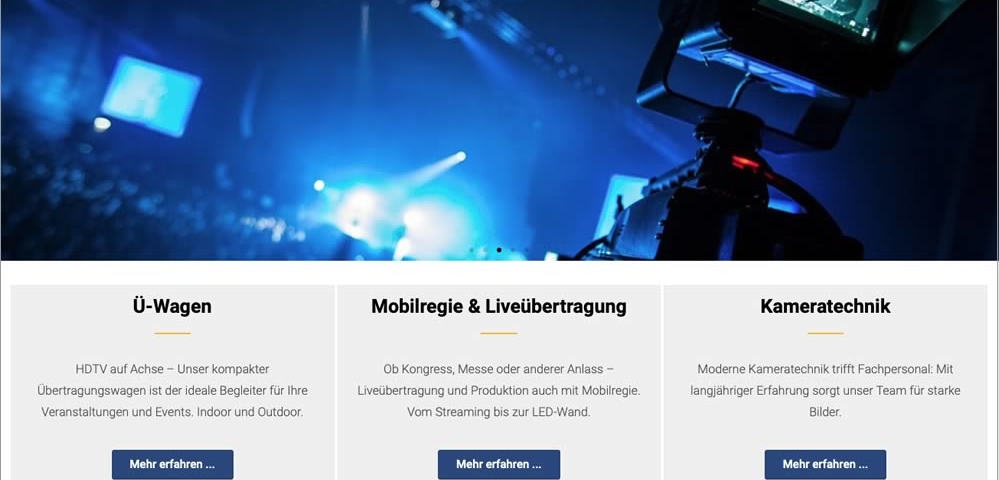Open Mehr erfahren under Kameratechnik
The image size is (999, 480).
click(825, 464)
